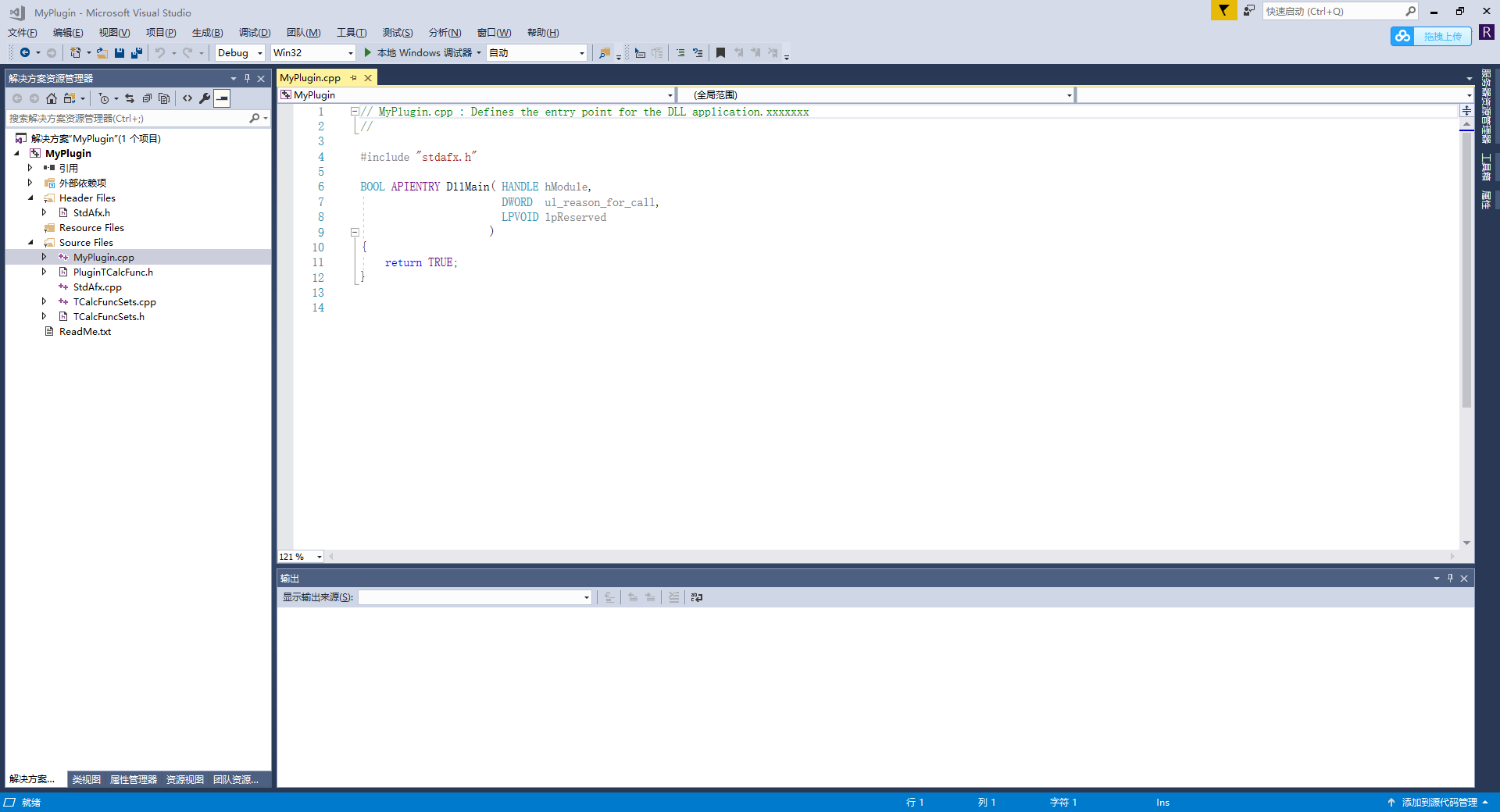Click the split editor handle above scrollbar

pyautogui.click(x=1466, y=111)
